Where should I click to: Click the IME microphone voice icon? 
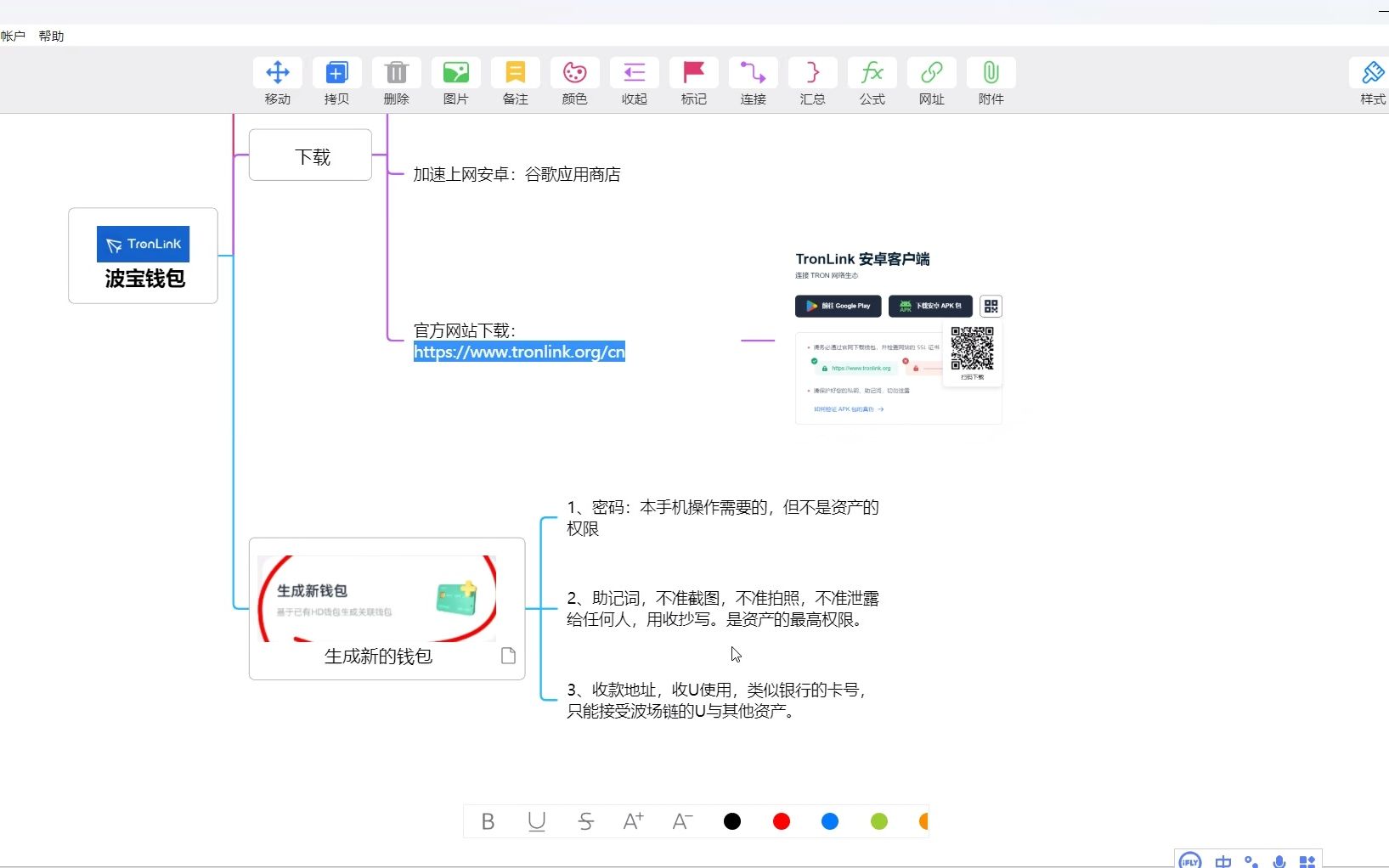coord(1279,861)
